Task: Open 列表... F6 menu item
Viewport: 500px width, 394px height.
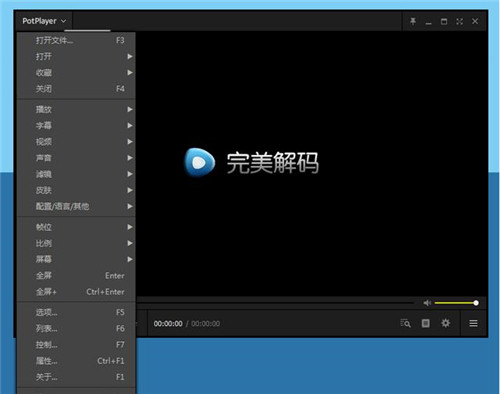Action: coord(76,328)
